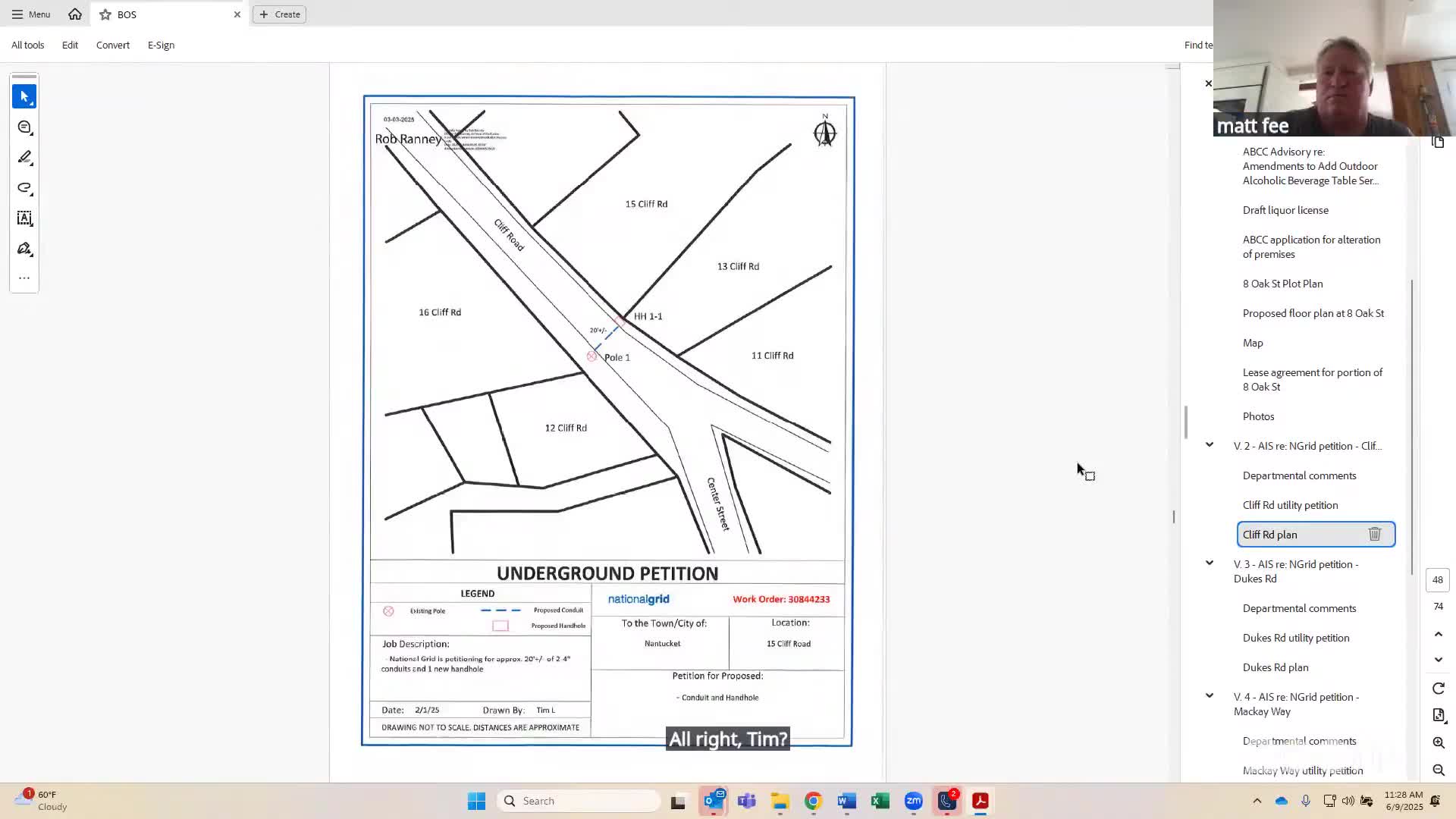The width and height of the screenshot is (1456, 819).
Task: Select the freehand draw tool
Action: click(x=24, y=188)
